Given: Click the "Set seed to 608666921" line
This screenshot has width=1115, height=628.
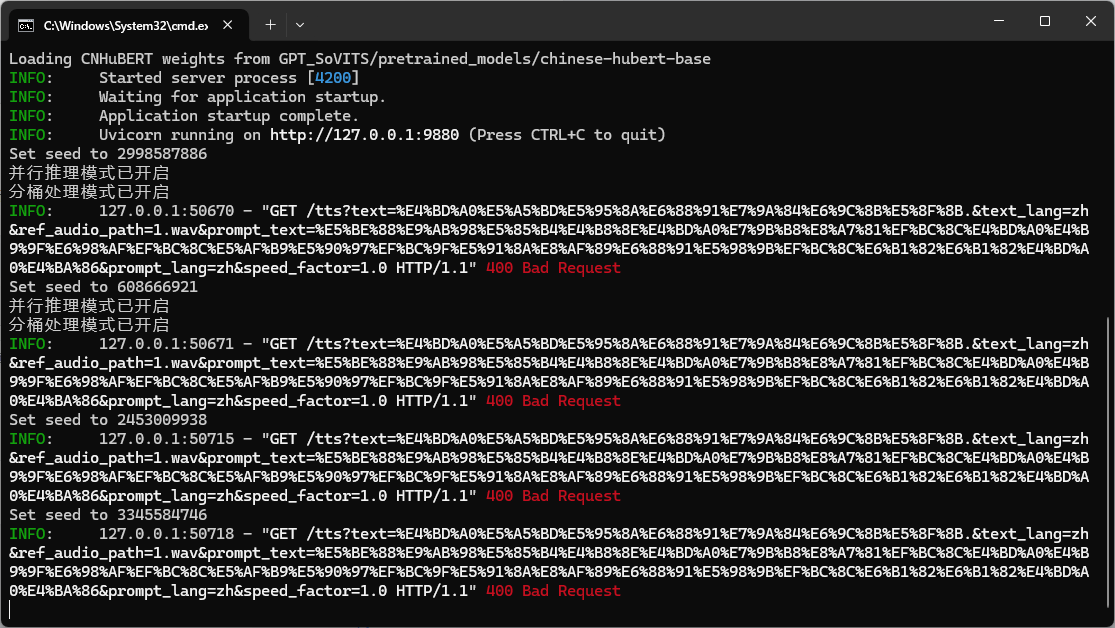Looking at the screenshot, I should coord(103,287).
